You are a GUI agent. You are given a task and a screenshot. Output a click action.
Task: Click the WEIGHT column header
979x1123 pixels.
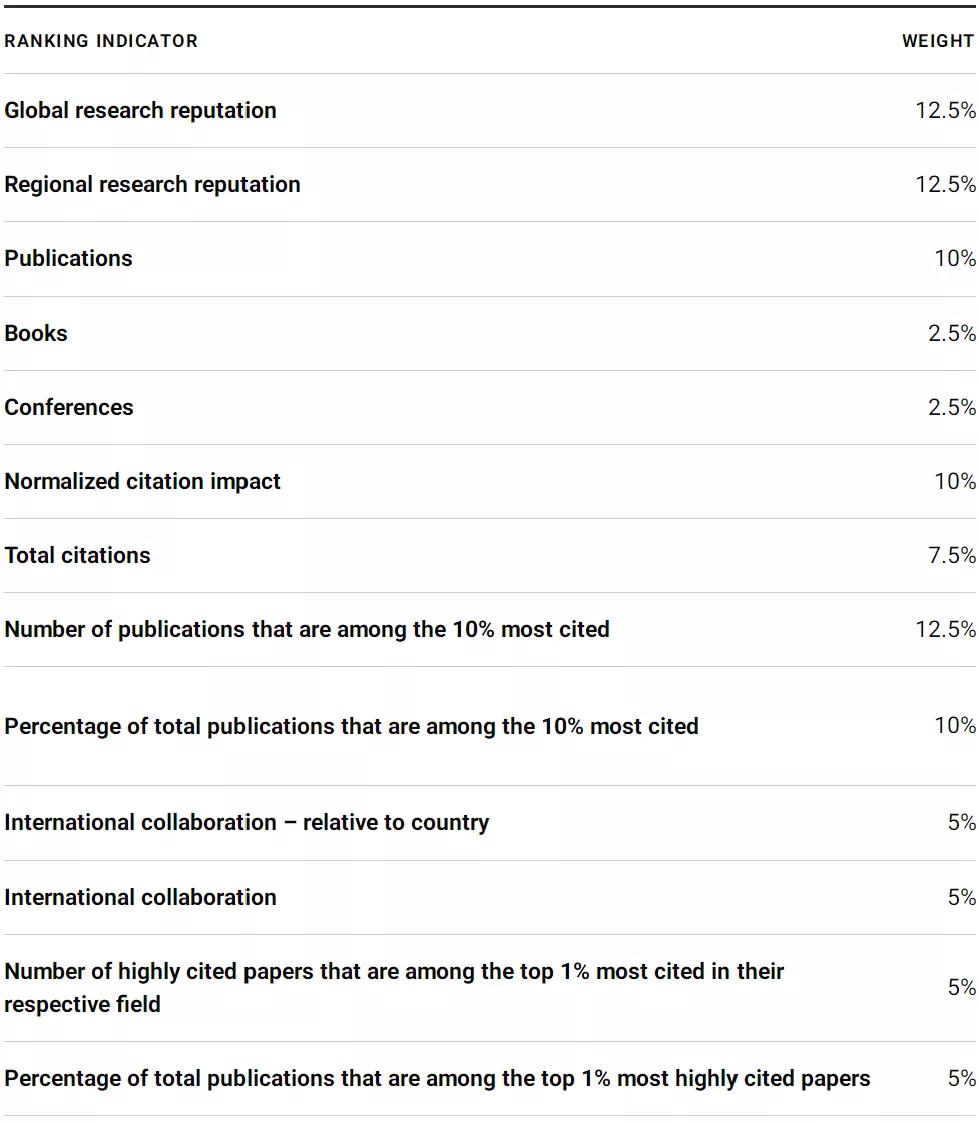tap(938, 41)
